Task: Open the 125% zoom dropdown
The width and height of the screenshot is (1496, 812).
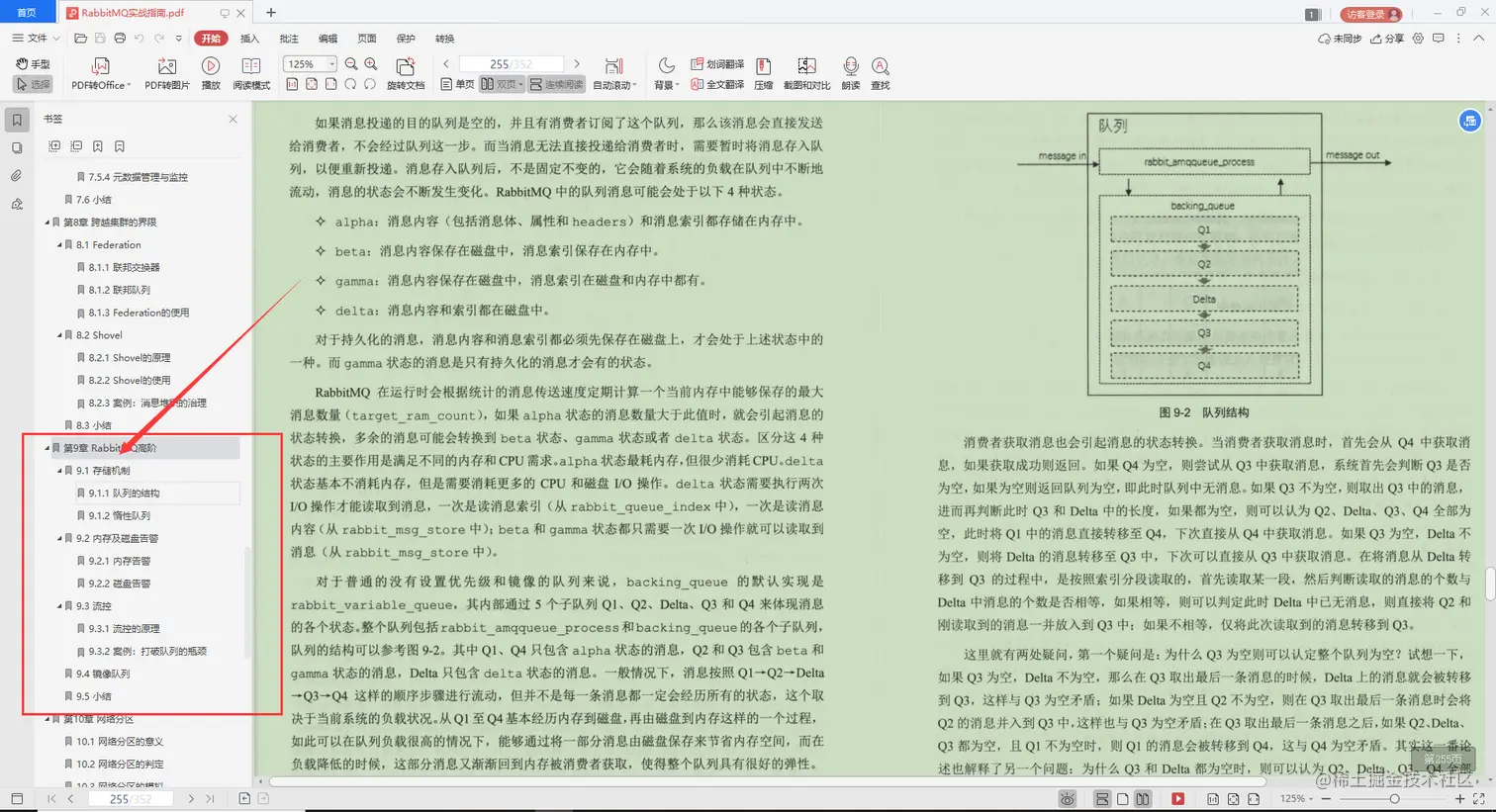Action: pos(331,64)
